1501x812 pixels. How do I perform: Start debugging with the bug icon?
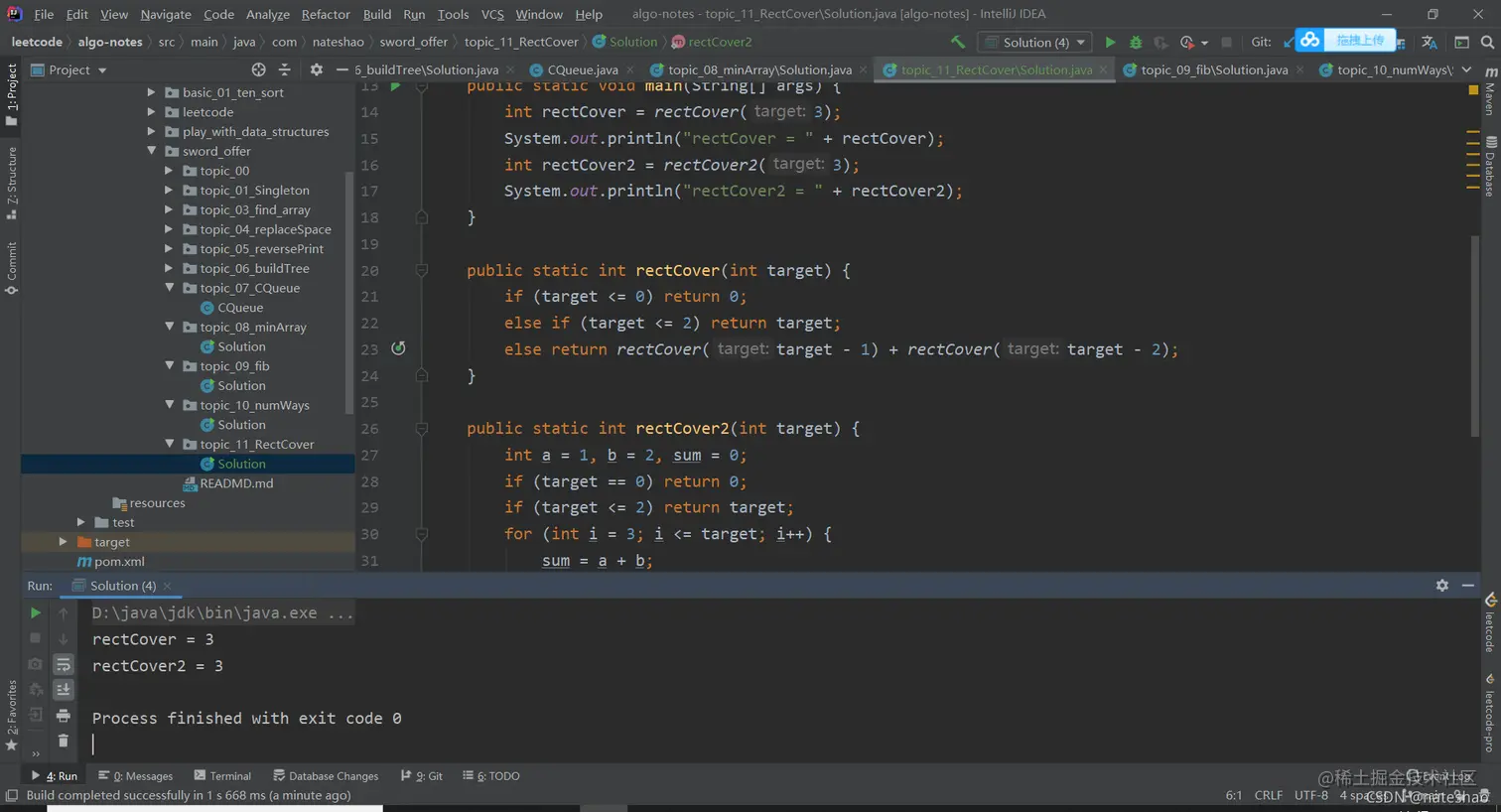click(x=1136, y=42)
